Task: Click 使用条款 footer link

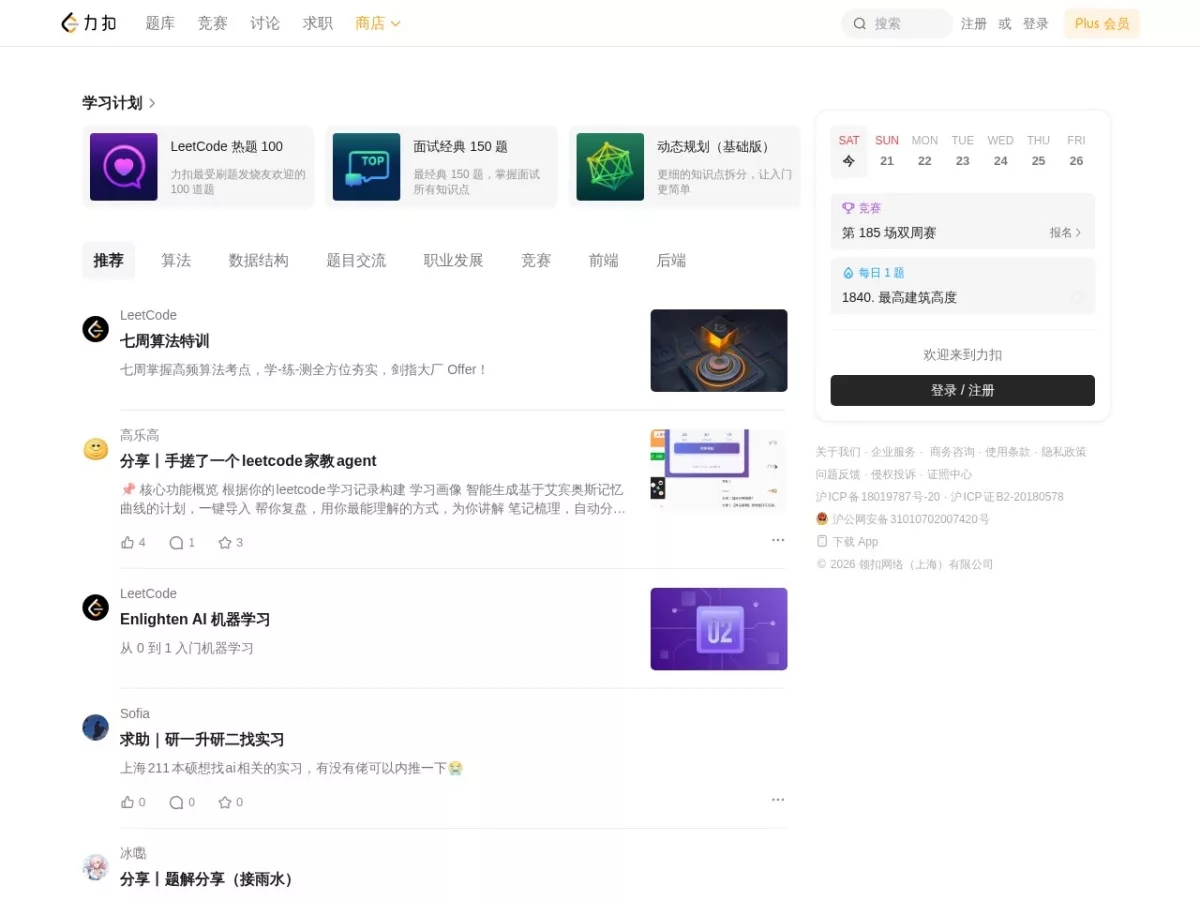Action: (x=1008, y=452)
